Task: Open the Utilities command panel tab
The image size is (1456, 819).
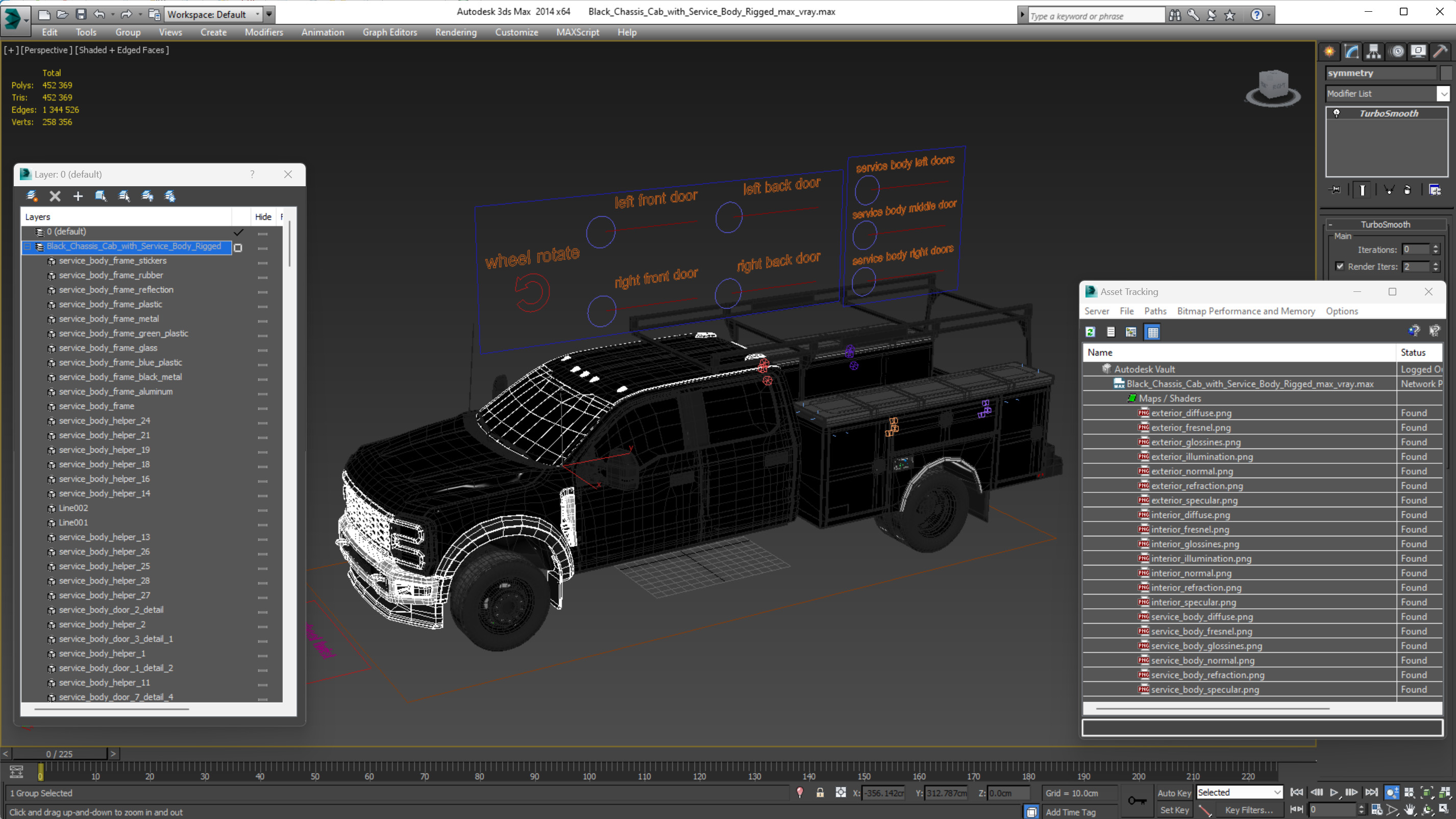Action: [1441, 52]
